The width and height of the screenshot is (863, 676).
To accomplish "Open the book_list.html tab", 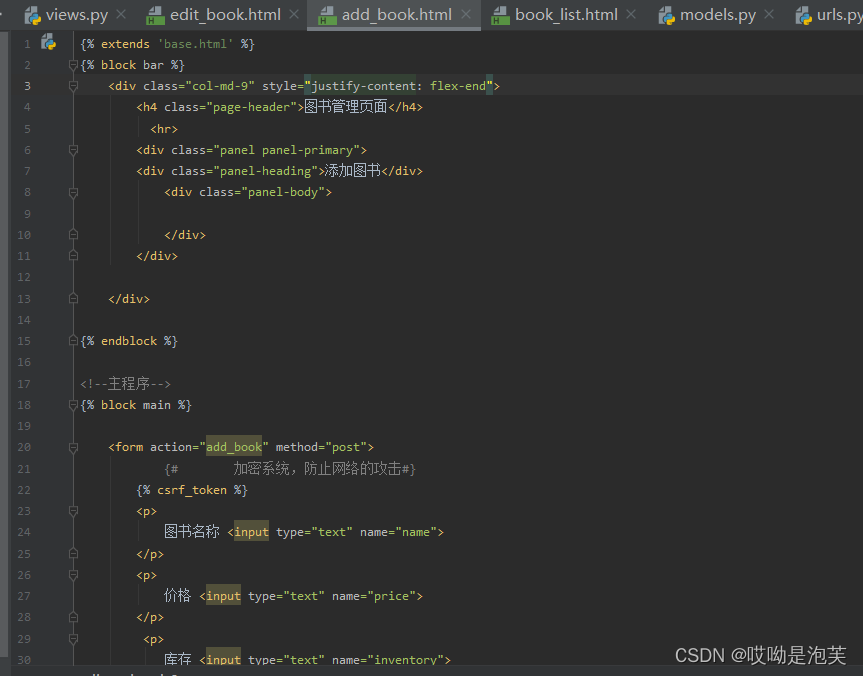I will pyautogui.click(x=566, y=15).
